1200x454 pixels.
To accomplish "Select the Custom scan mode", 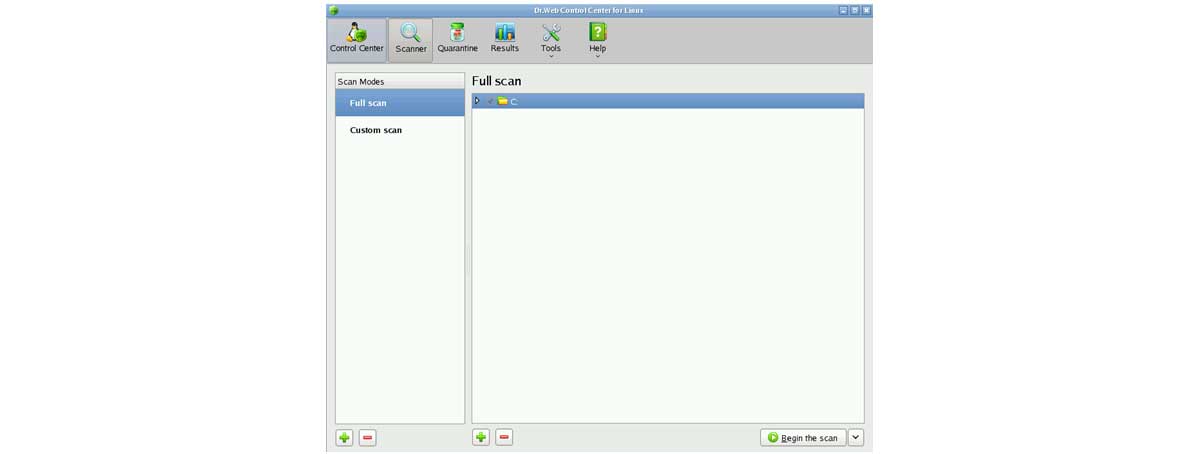I will (x=400, y=130).
